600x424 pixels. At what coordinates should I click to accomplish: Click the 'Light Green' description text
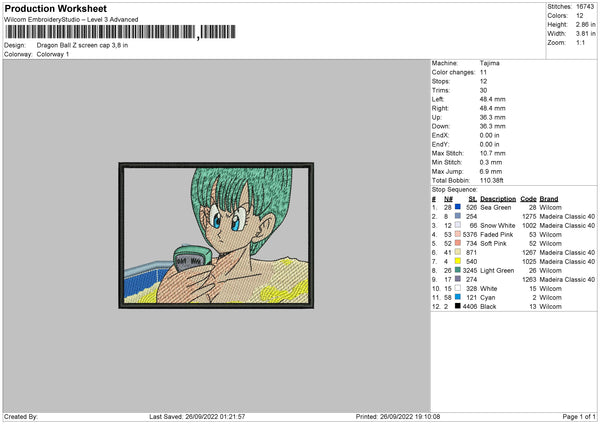click(x=497, y=271)
